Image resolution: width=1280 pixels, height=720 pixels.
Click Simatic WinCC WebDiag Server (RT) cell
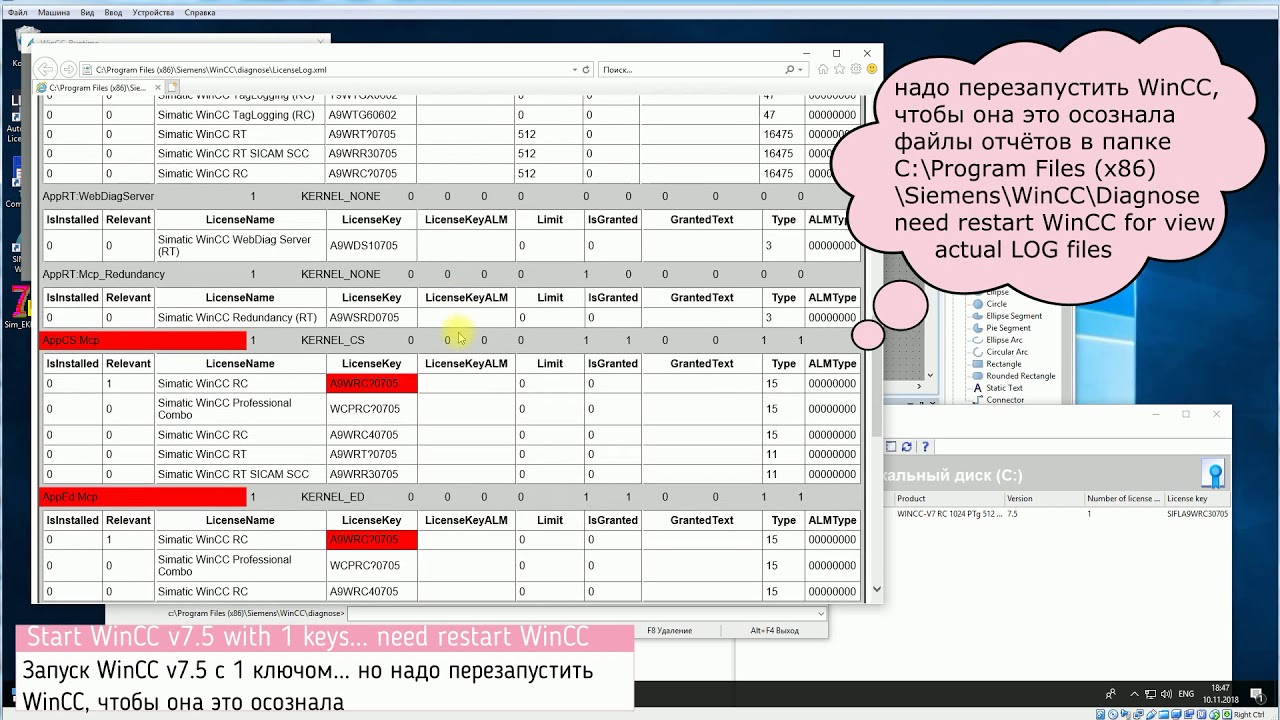coord(240,246)
